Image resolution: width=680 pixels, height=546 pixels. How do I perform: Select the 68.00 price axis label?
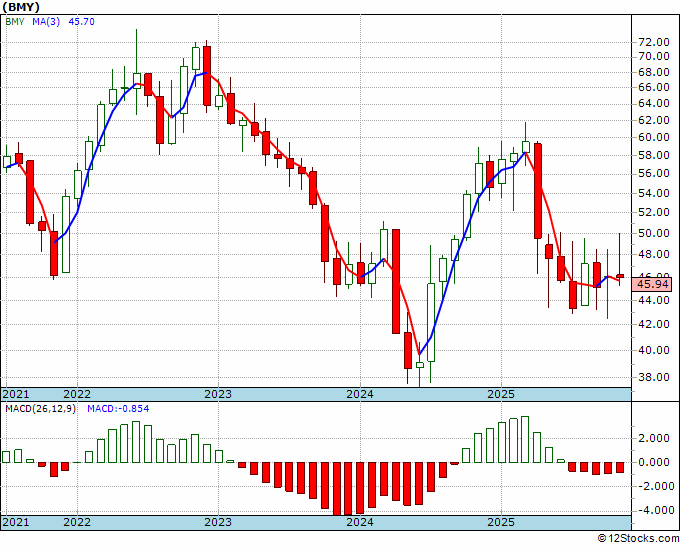pos(654,72)
